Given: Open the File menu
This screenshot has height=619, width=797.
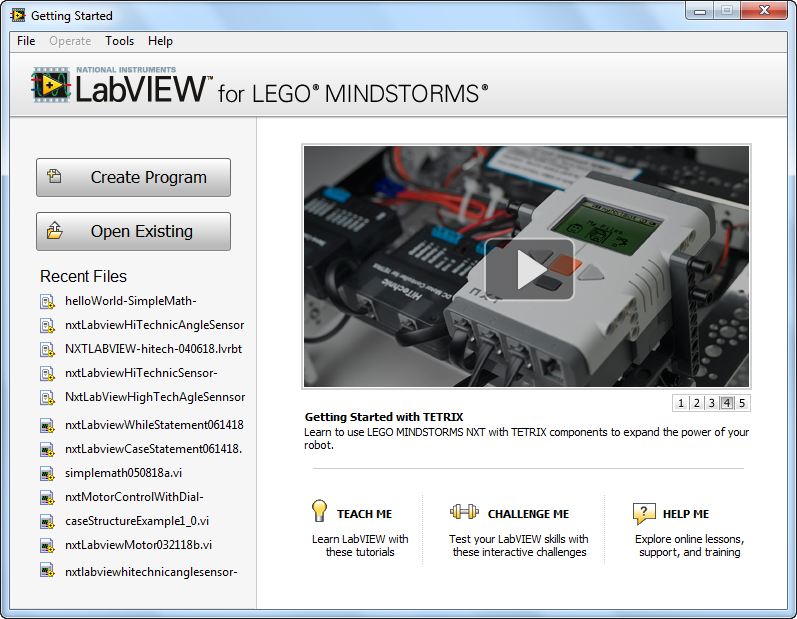Looking at the screenshot, I should [26, 41].
